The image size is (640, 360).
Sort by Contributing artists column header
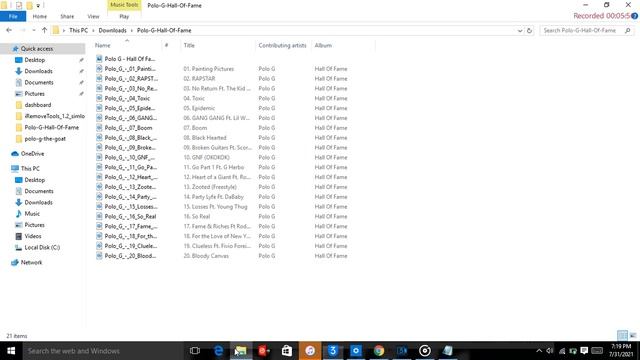pyautogui.click(x=282, y=45)
